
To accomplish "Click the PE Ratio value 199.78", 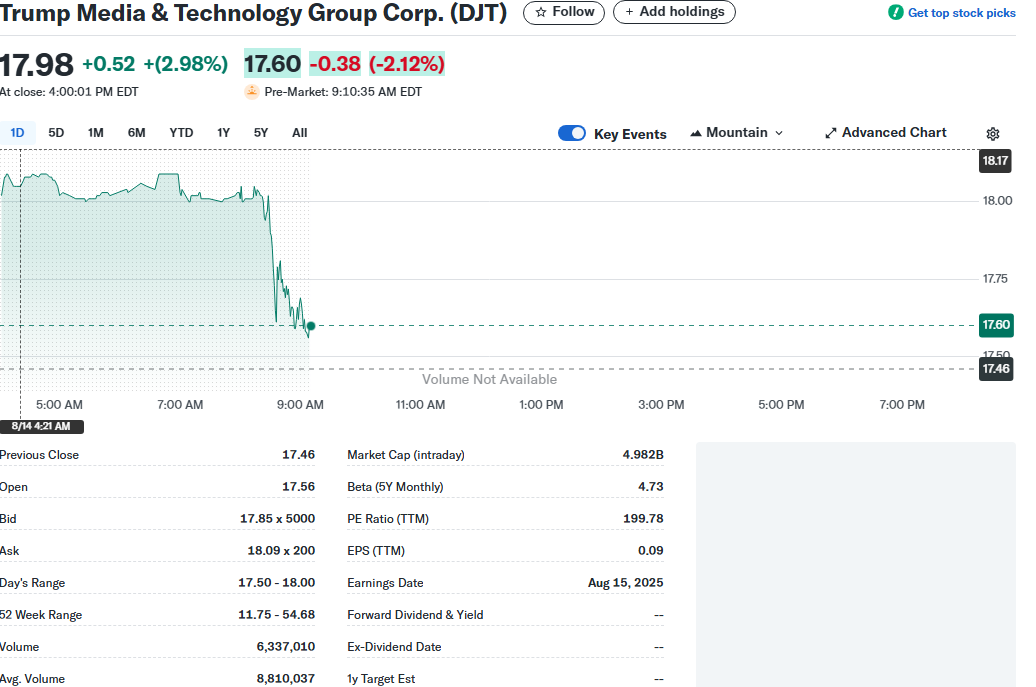I will (x=643, y=519).
